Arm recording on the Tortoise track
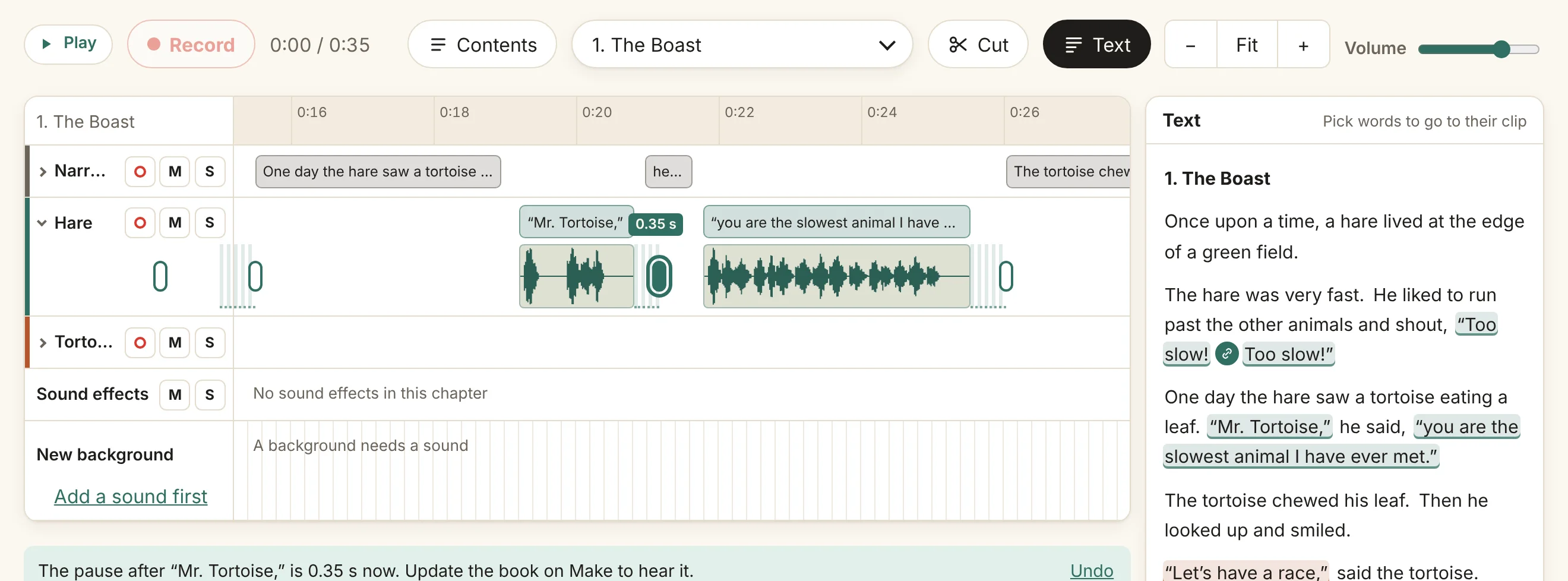 140,343
